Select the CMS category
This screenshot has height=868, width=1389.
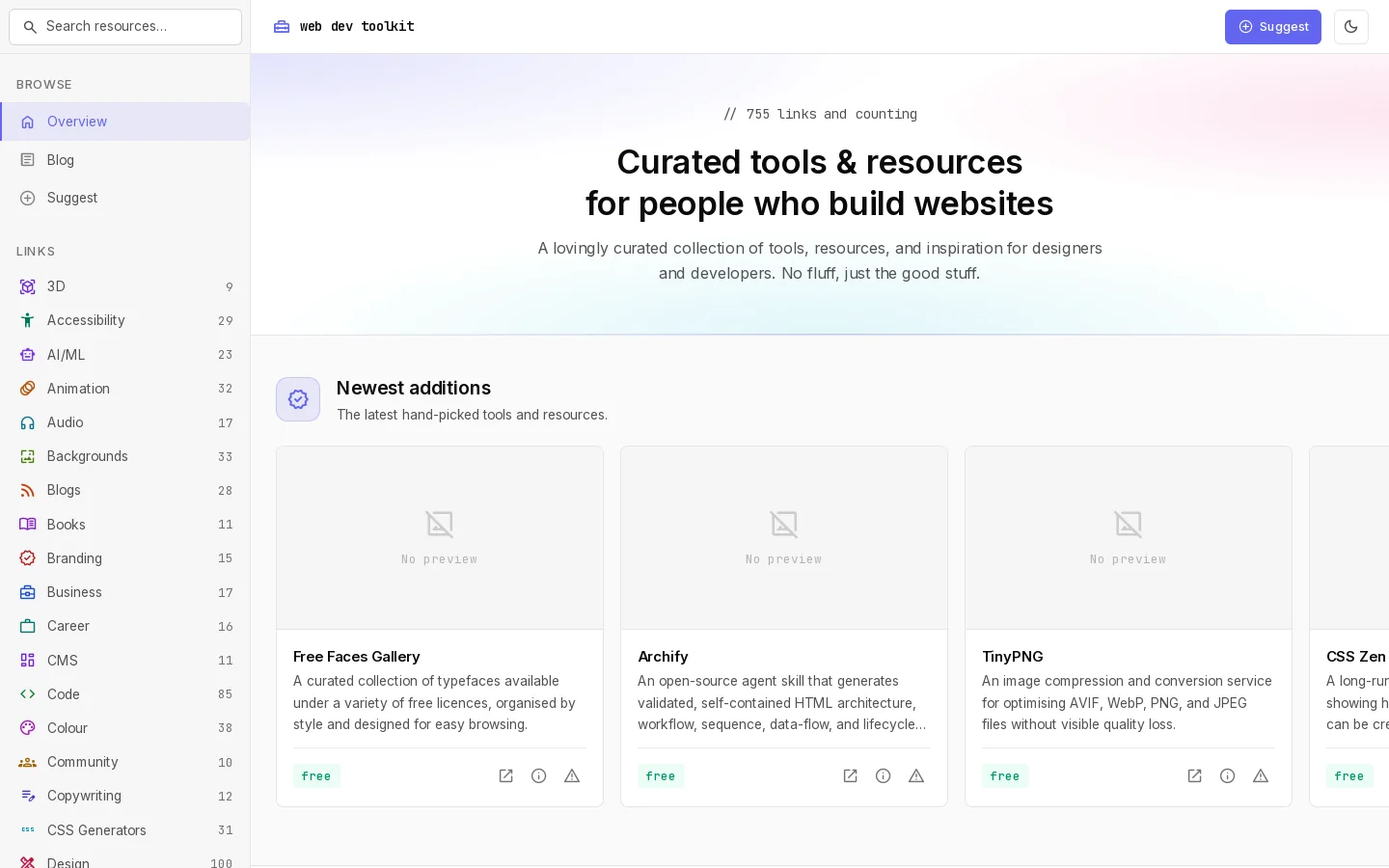point(125,661)
